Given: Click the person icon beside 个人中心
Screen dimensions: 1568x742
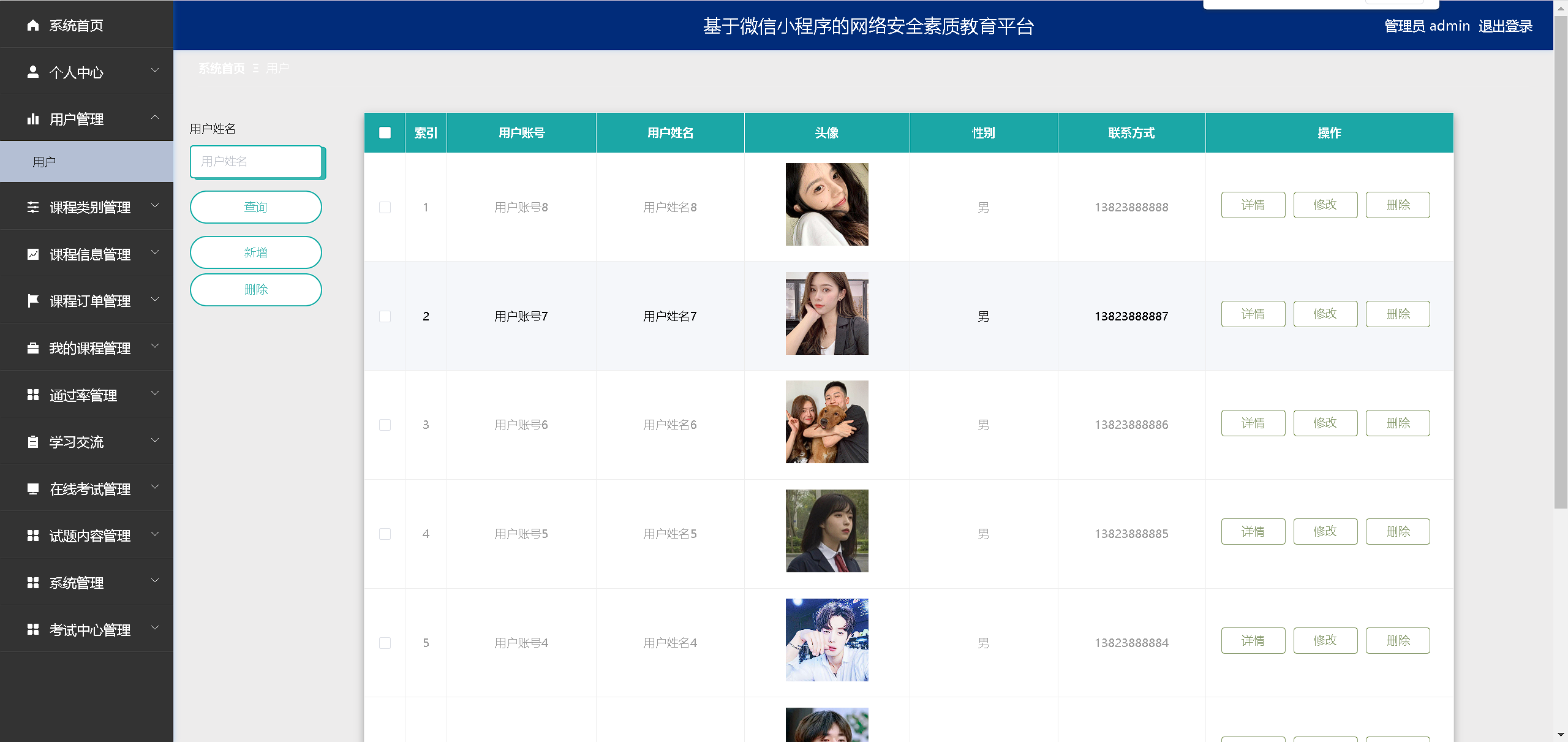Looking at the screenshot, I should pyautogui.click(x=33, y=72).
